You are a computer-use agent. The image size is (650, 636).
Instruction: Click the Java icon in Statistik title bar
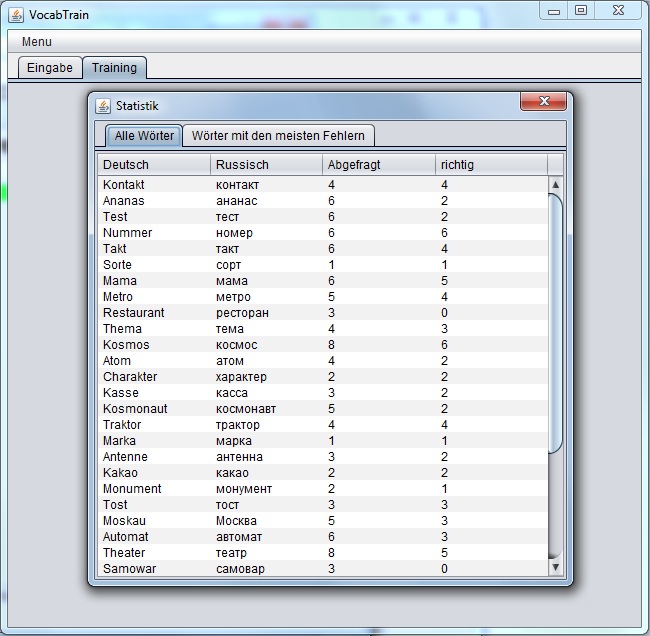[x=103, y=106]
